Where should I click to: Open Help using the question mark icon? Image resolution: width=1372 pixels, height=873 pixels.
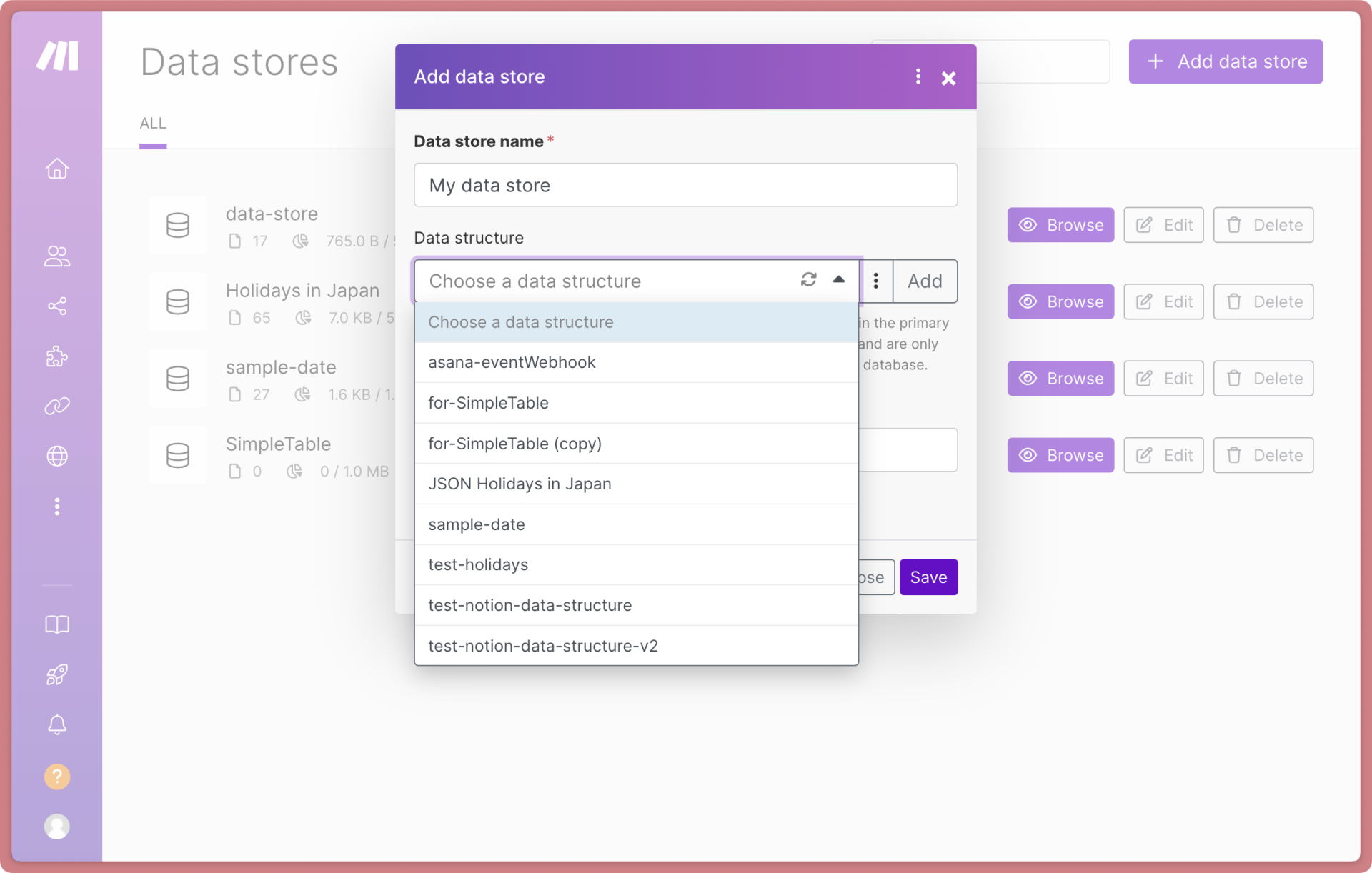point(56,777)
